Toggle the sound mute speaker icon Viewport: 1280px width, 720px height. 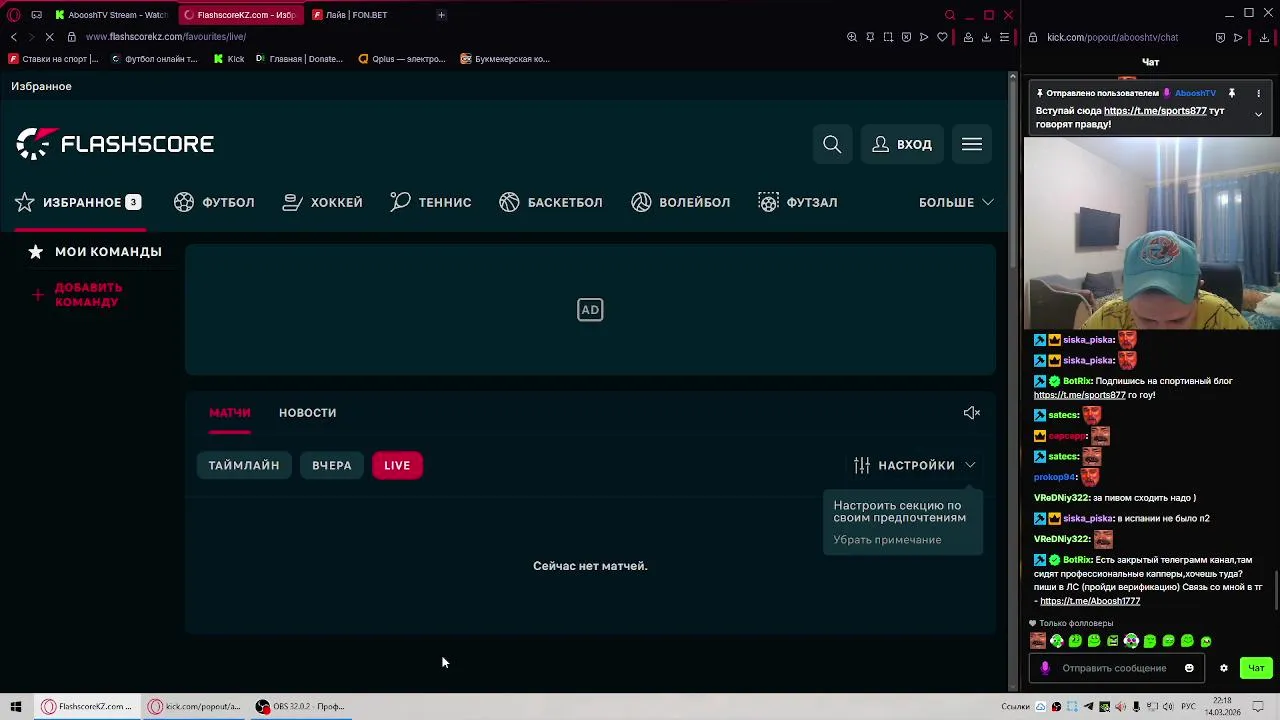[972, 413]
